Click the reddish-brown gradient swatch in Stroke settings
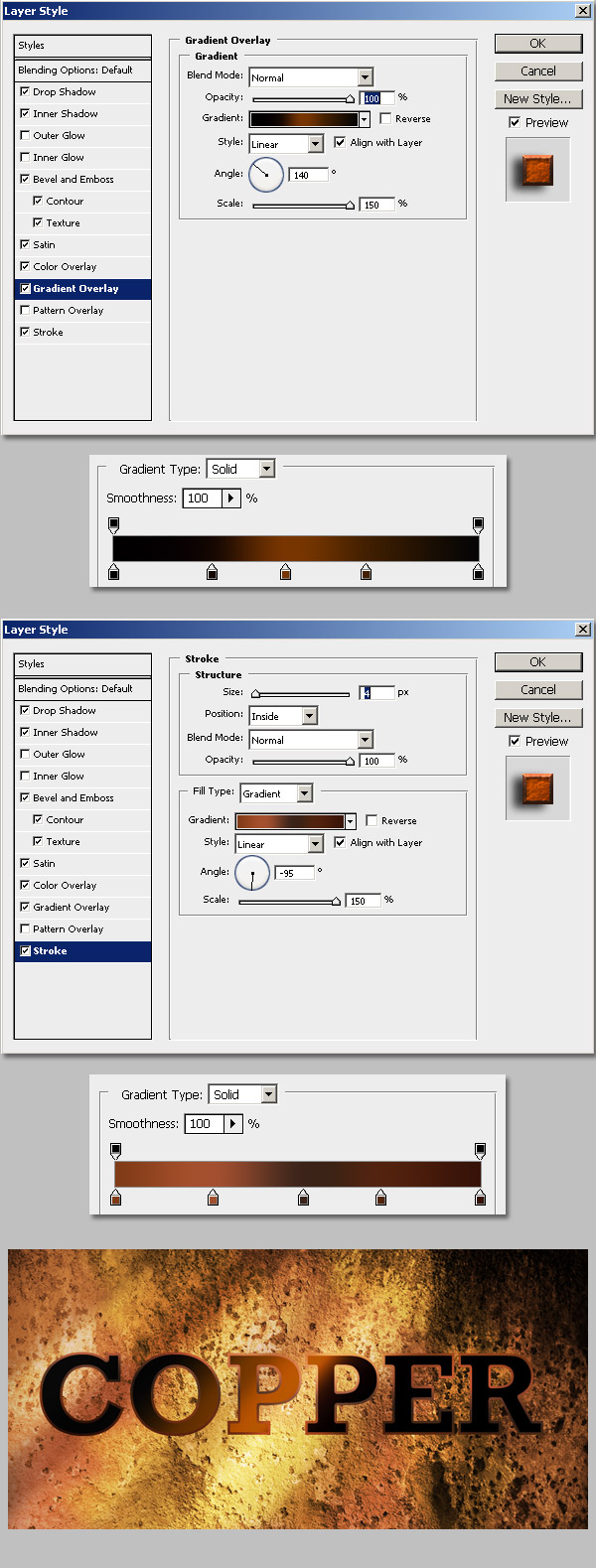The width and height of the screenshot is (596, 1568). pos(290,821)
